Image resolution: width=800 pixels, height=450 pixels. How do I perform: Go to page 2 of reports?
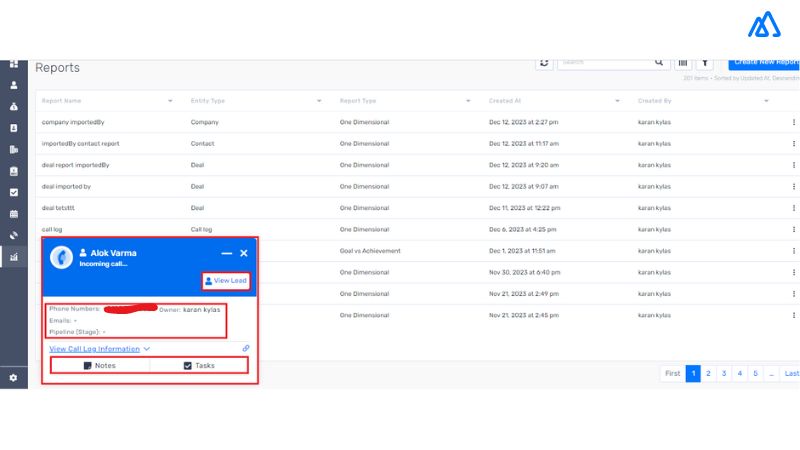pos(708,373)
